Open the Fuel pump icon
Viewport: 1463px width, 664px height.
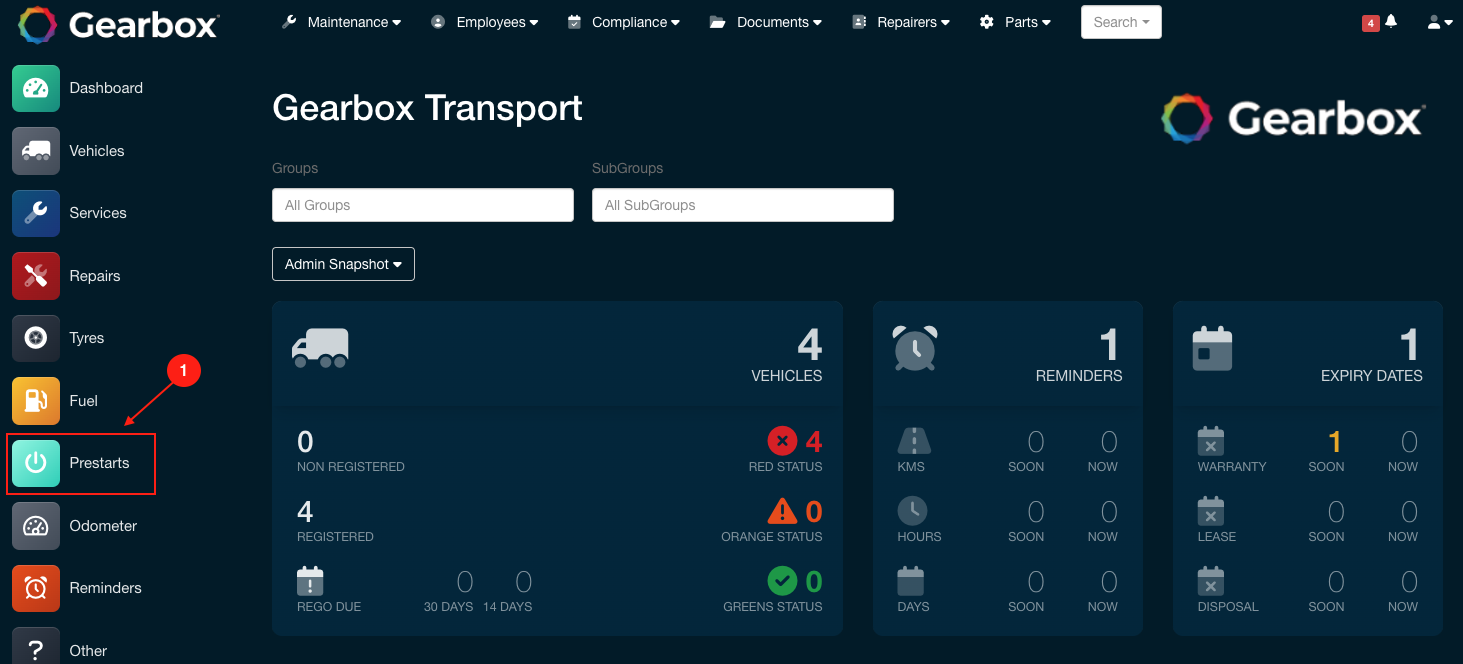[36, 401]
